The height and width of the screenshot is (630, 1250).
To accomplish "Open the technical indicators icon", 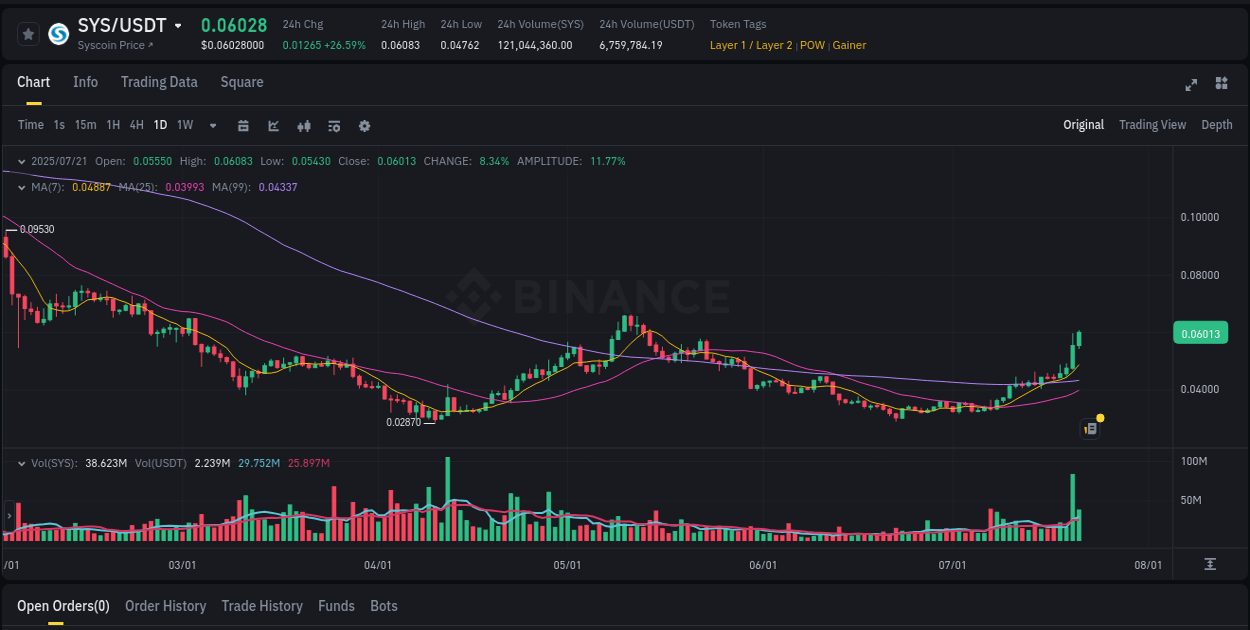I will [333, 126].
